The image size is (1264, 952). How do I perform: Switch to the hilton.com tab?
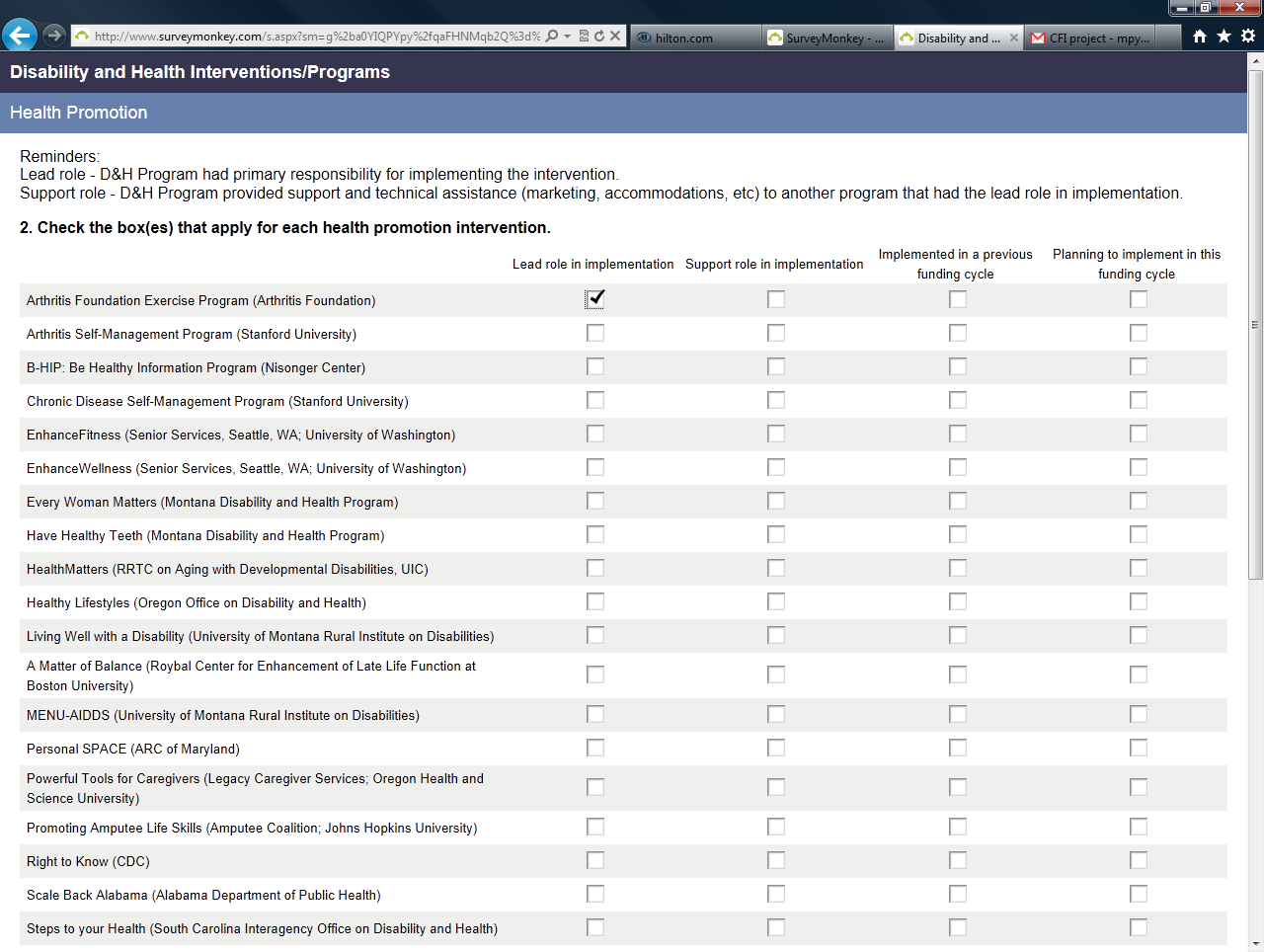click(x=695, y=38)
